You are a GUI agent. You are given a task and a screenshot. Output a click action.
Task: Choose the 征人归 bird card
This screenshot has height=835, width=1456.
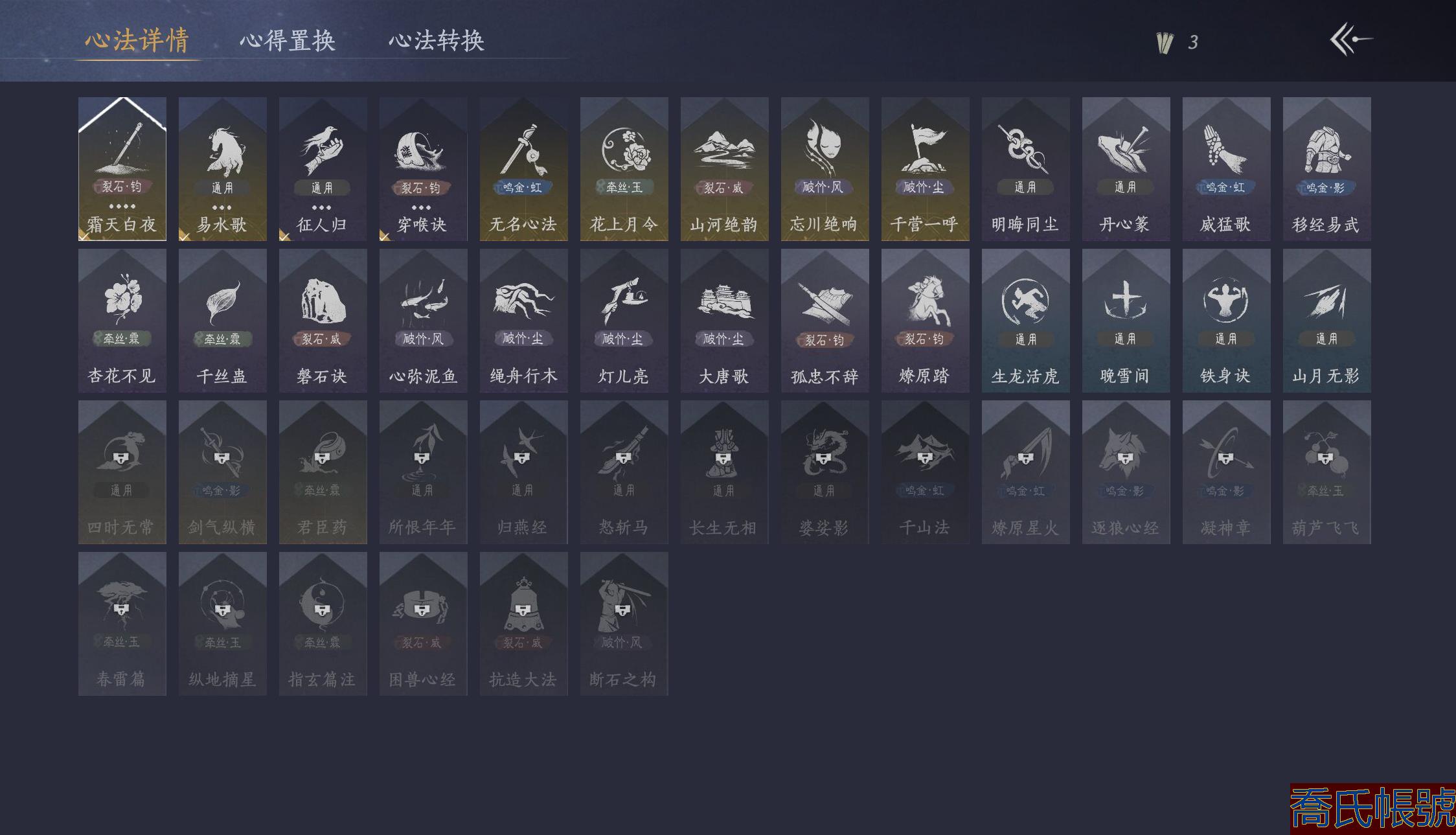[x=323, y=169]
